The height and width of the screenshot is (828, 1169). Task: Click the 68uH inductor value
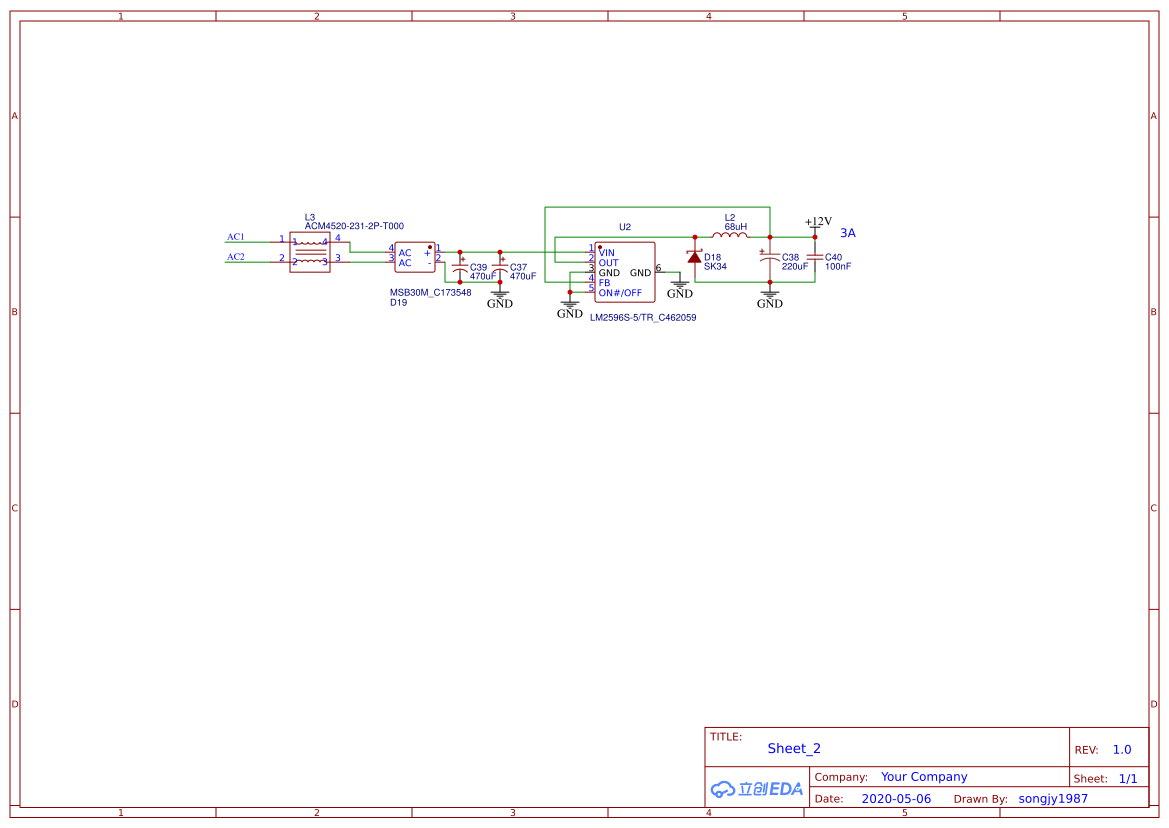coord(736,227)
